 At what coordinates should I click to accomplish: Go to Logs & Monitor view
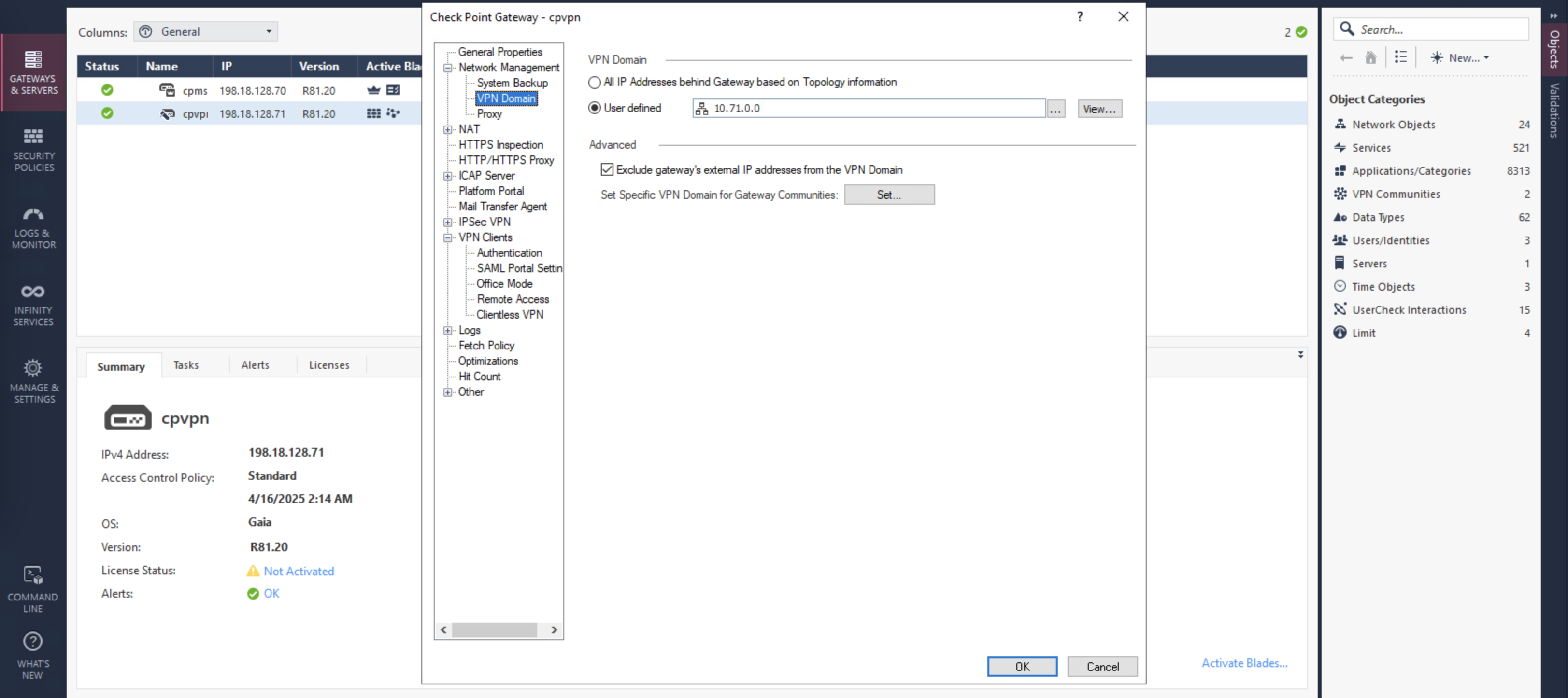tap(33, 227)
